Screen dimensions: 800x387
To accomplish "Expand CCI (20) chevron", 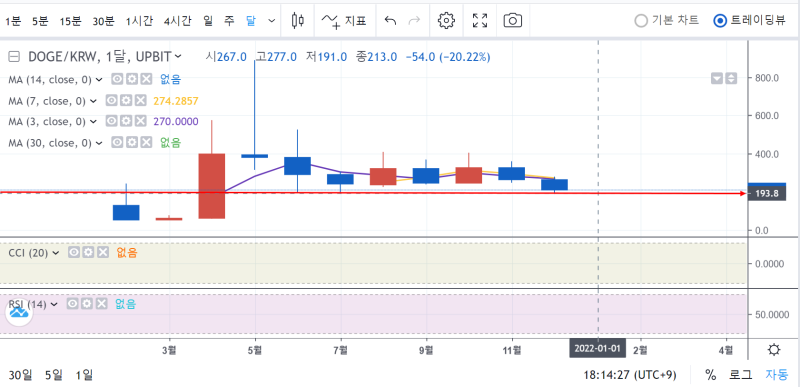I will click(x=56, y=252).
